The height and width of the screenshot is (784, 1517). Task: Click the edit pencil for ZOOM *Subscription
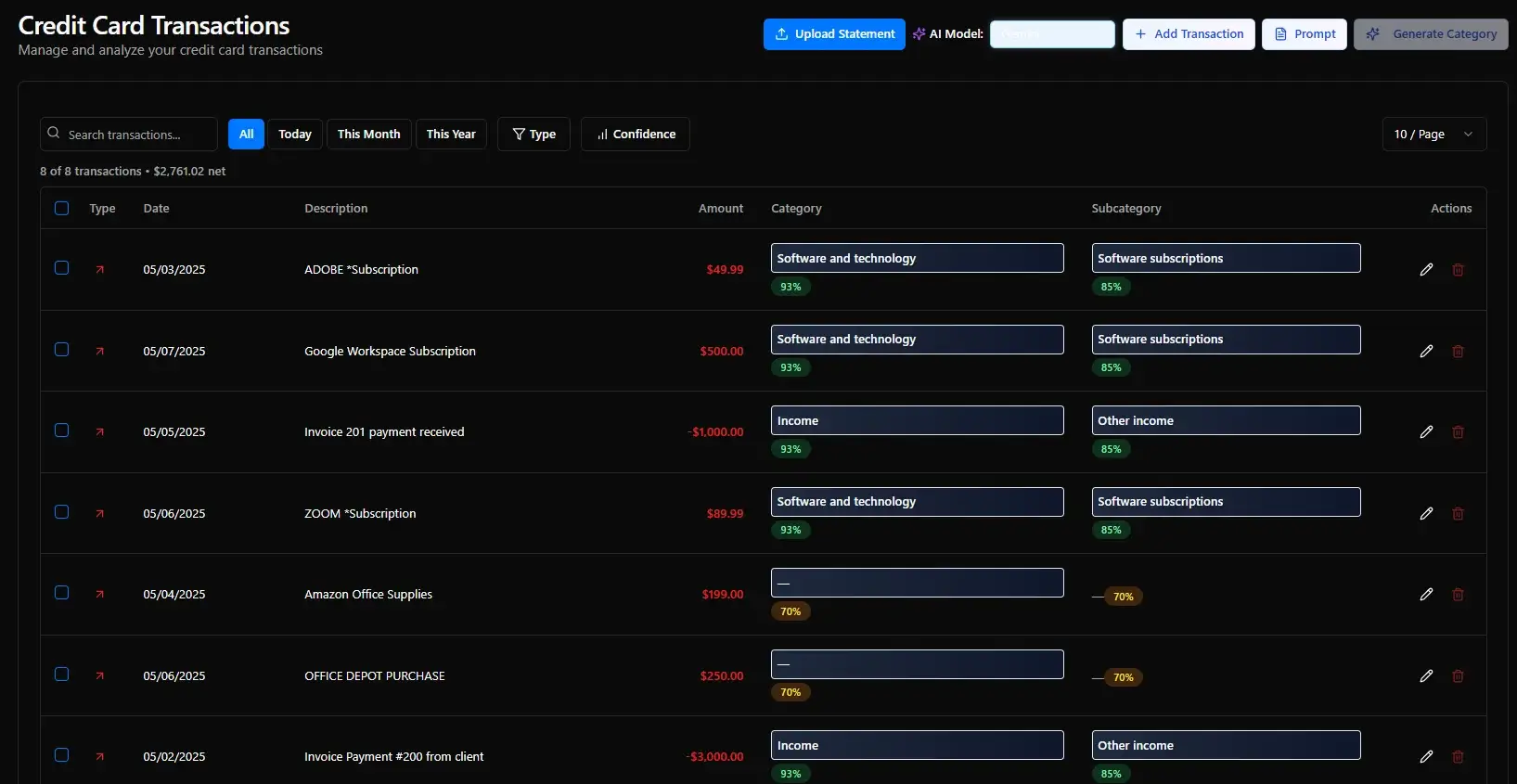coord(1426,514)
